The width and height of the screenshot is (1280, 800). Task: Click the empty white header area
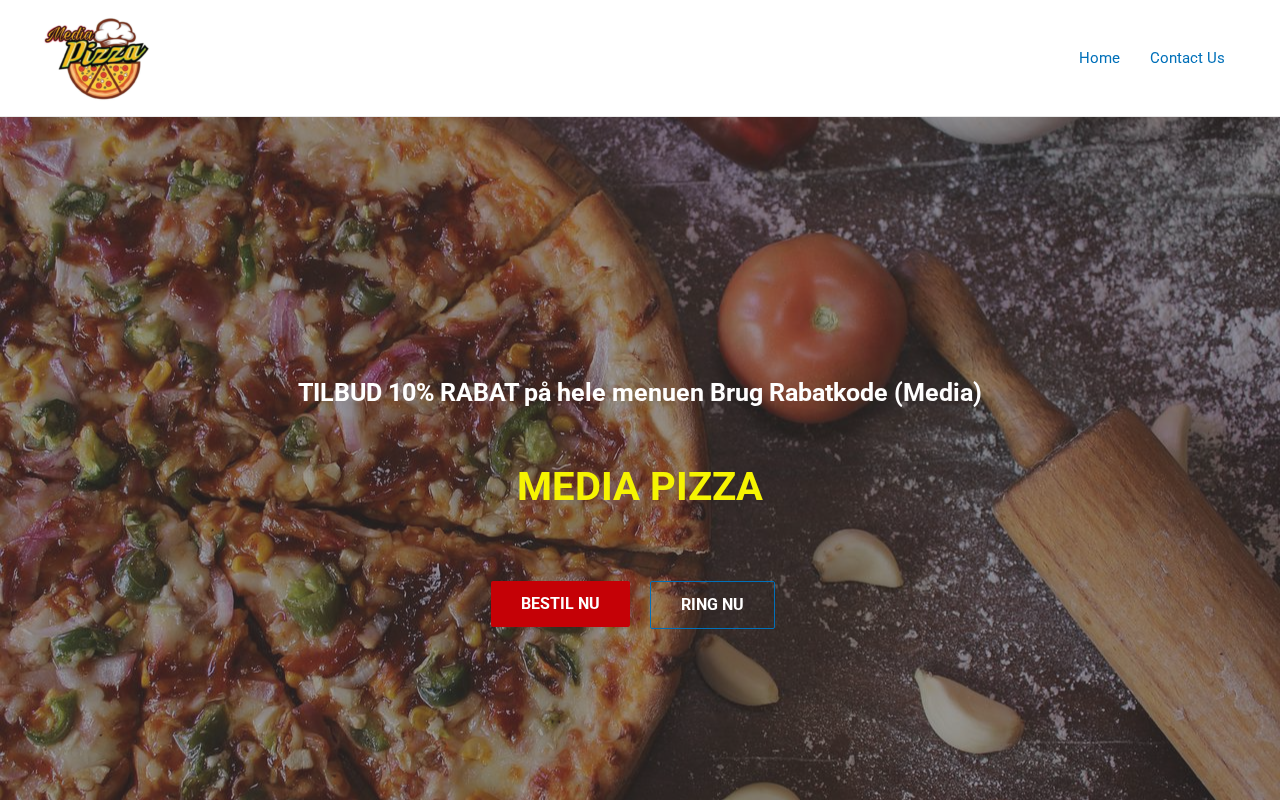click(x=600, y=58)
